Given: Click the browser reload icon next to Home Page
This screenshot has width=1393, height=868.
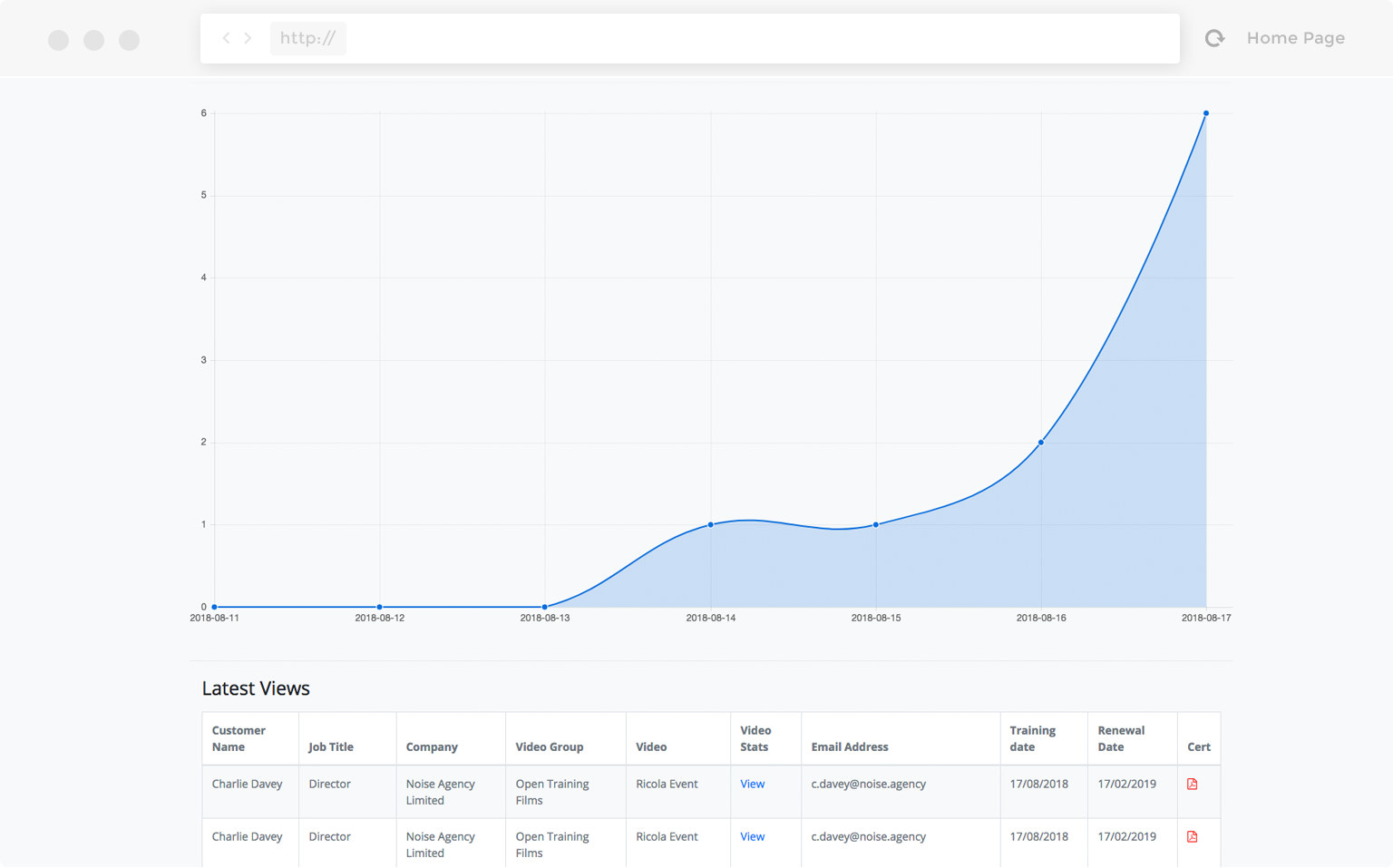Looking at the screenshot, I should click(x=1214, y=38).
